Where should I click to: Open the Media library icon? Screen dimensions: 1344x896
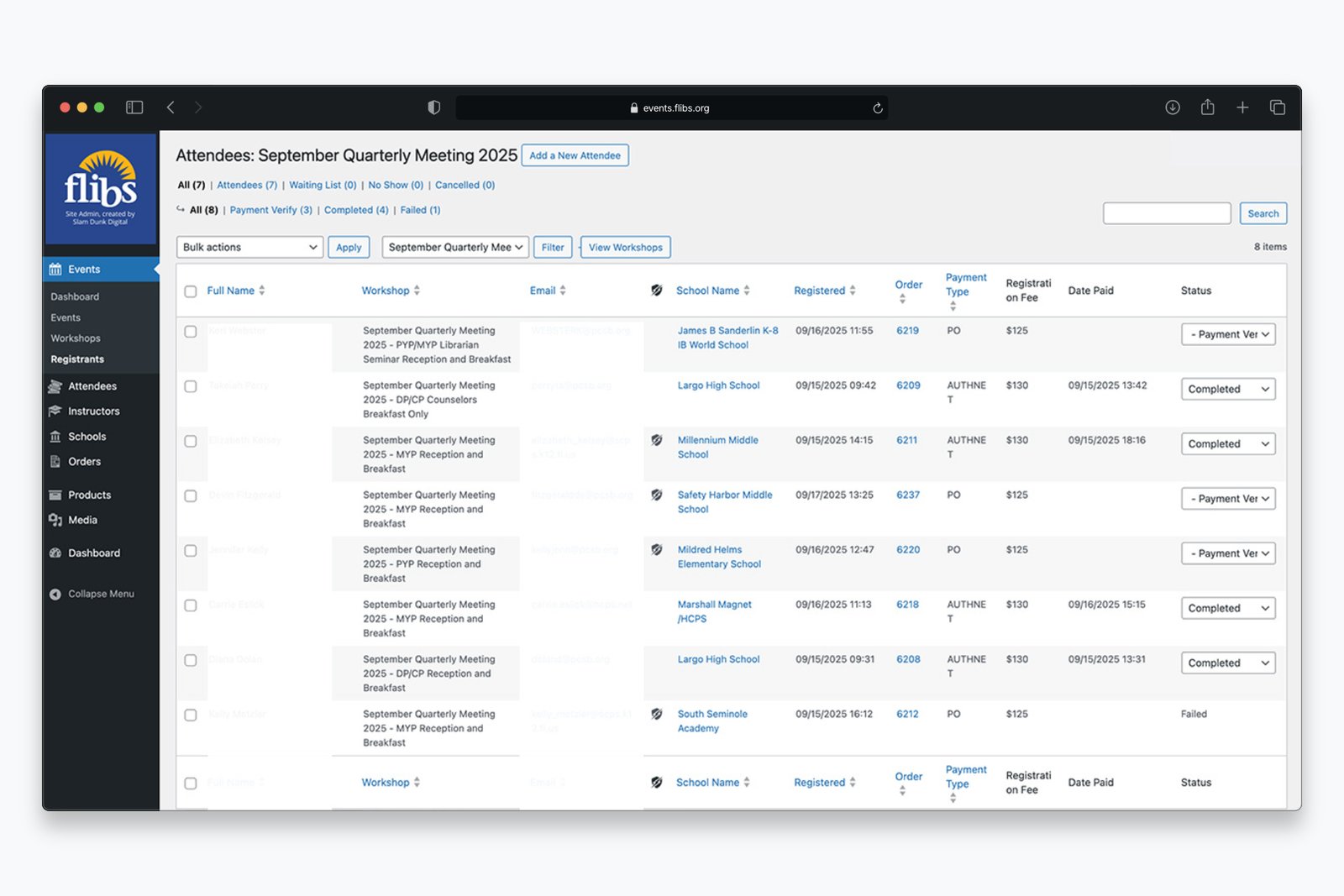(55, 520)
